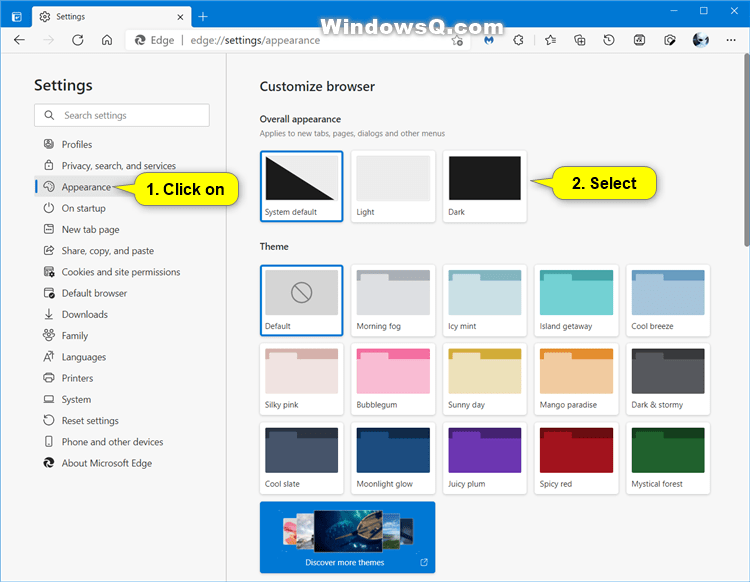
Task: Open Default browser settings
Action: 94,293
